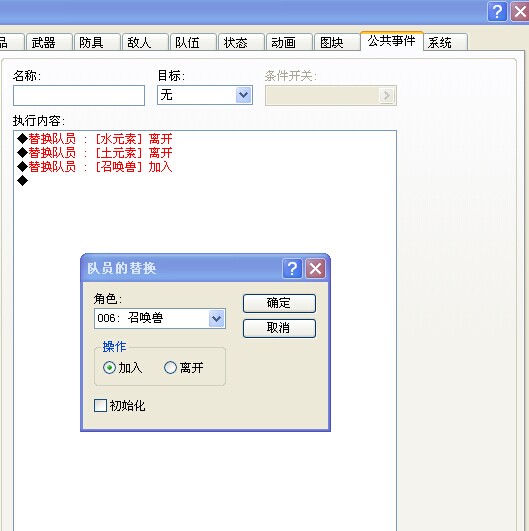Click disabled 条件开关 selector arrow
529x531 pixels.
[x=386, y=95]
